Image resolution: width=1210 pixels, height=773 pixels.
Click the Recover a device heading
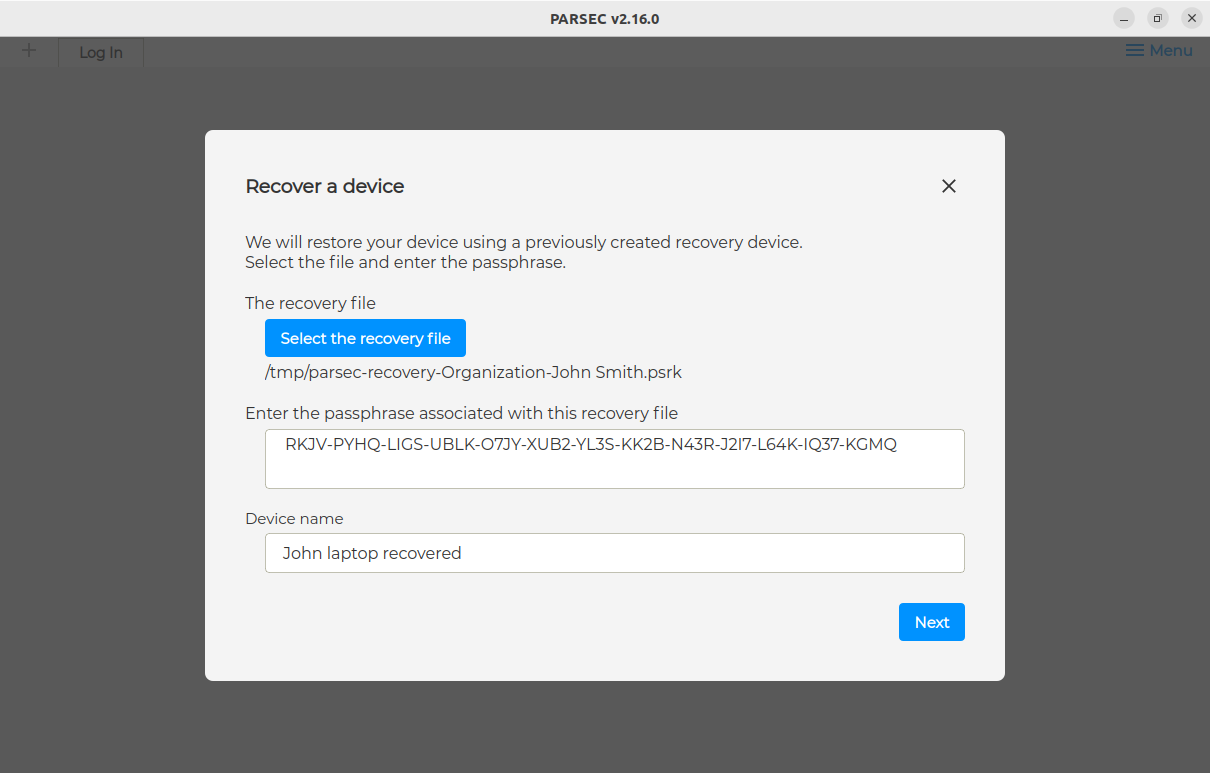325,186
